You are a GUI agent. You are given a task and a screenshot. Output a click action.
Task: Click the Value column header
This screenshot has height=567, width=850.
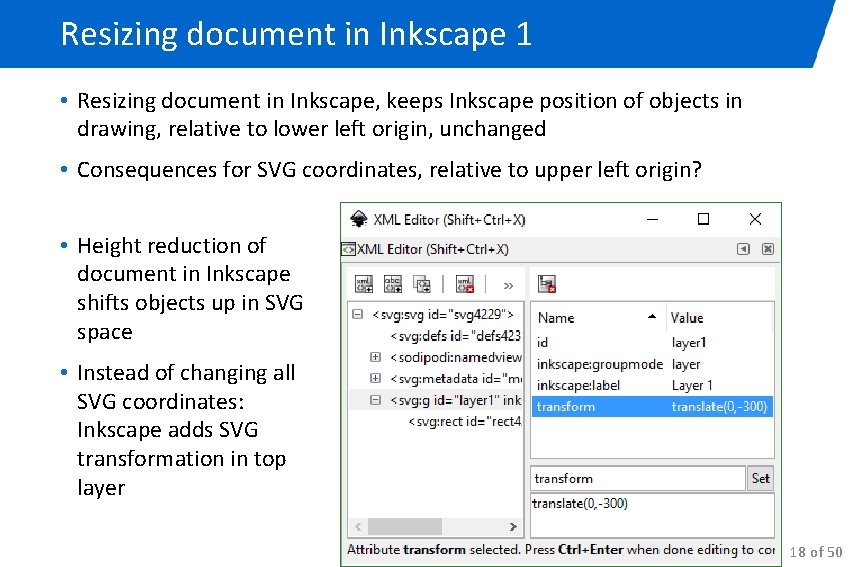coord(719,318)
